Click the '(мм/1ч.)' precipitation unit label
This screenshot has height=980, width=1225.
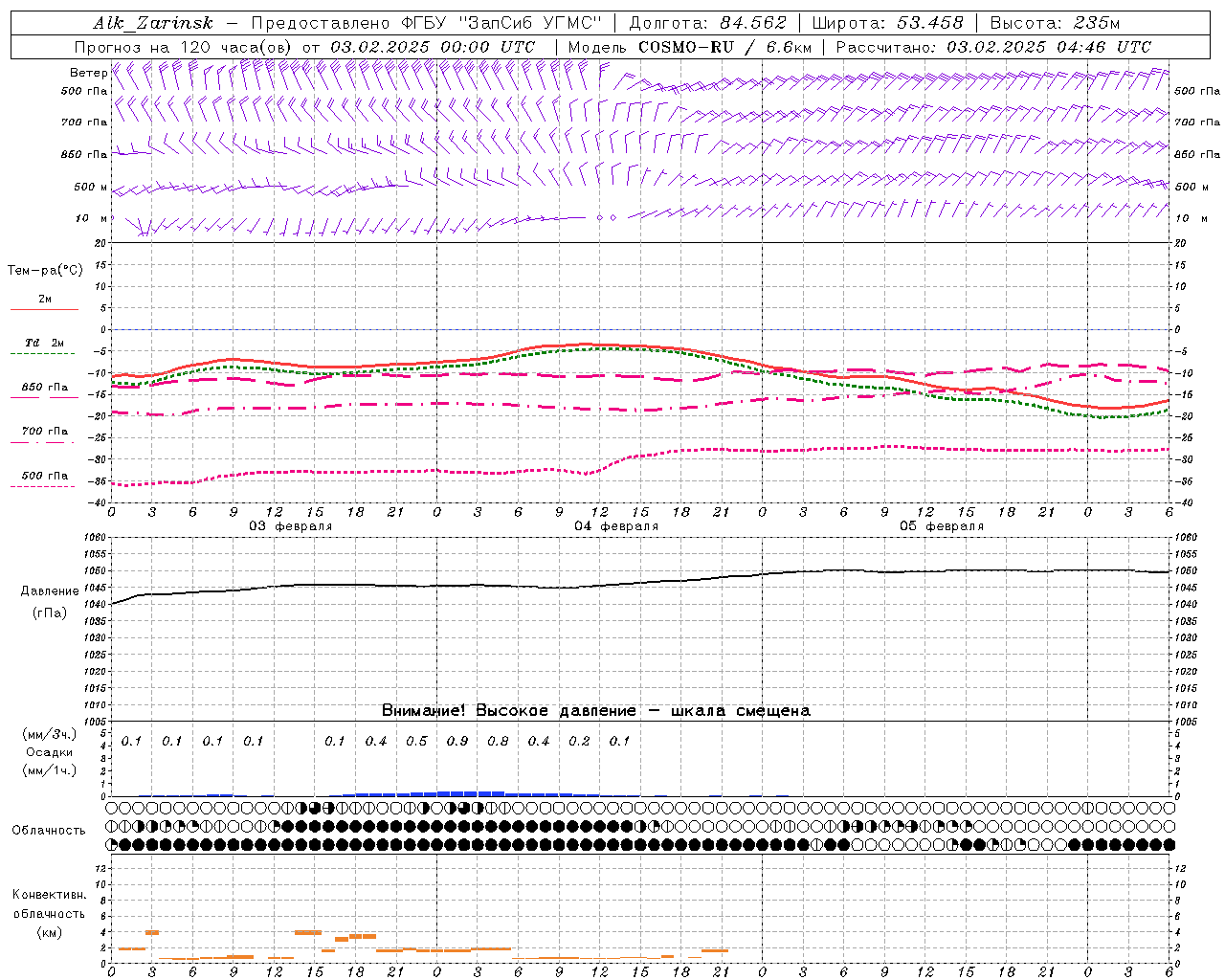click(x=50, y=769)
